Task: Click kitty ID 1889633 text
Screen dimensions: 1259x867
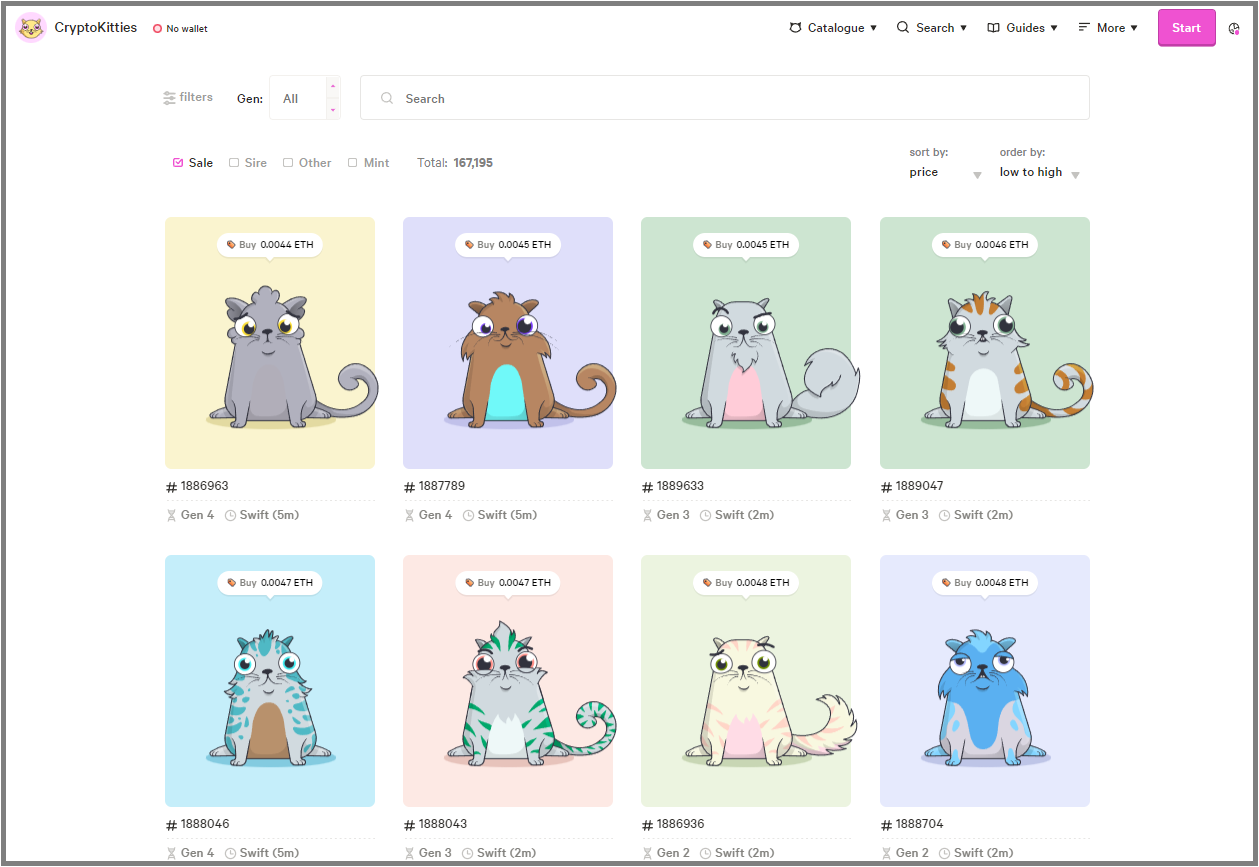Action: (680, 486)
